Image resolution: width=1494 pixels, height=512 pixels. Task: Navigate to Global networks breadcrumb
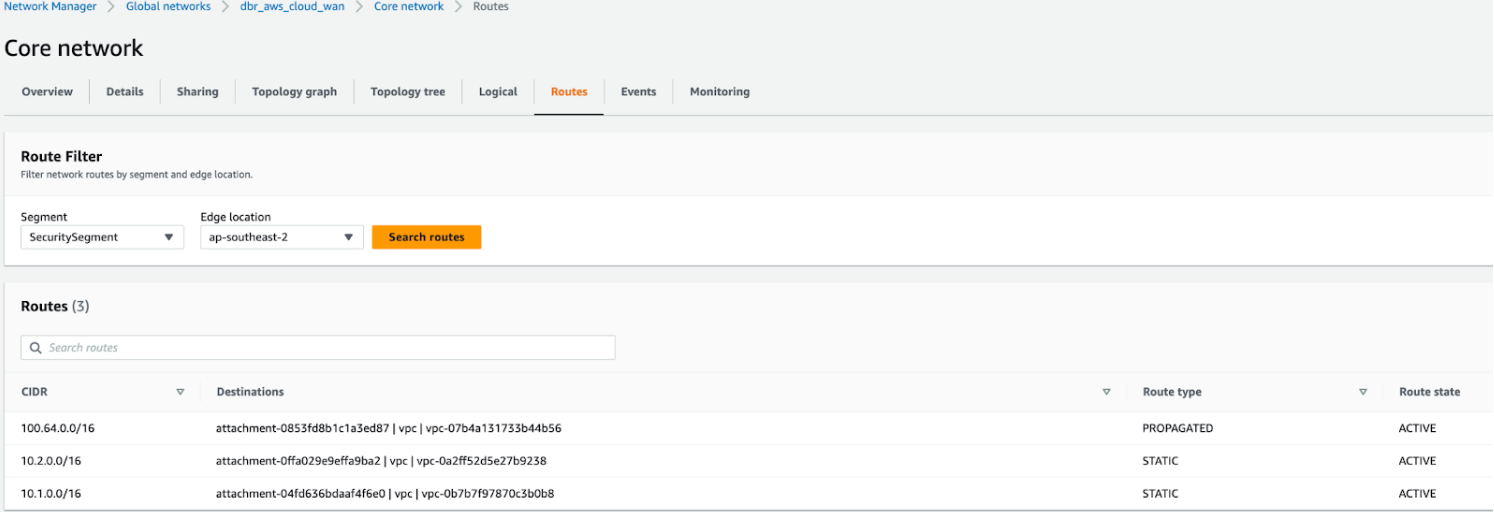pos(168,7)
